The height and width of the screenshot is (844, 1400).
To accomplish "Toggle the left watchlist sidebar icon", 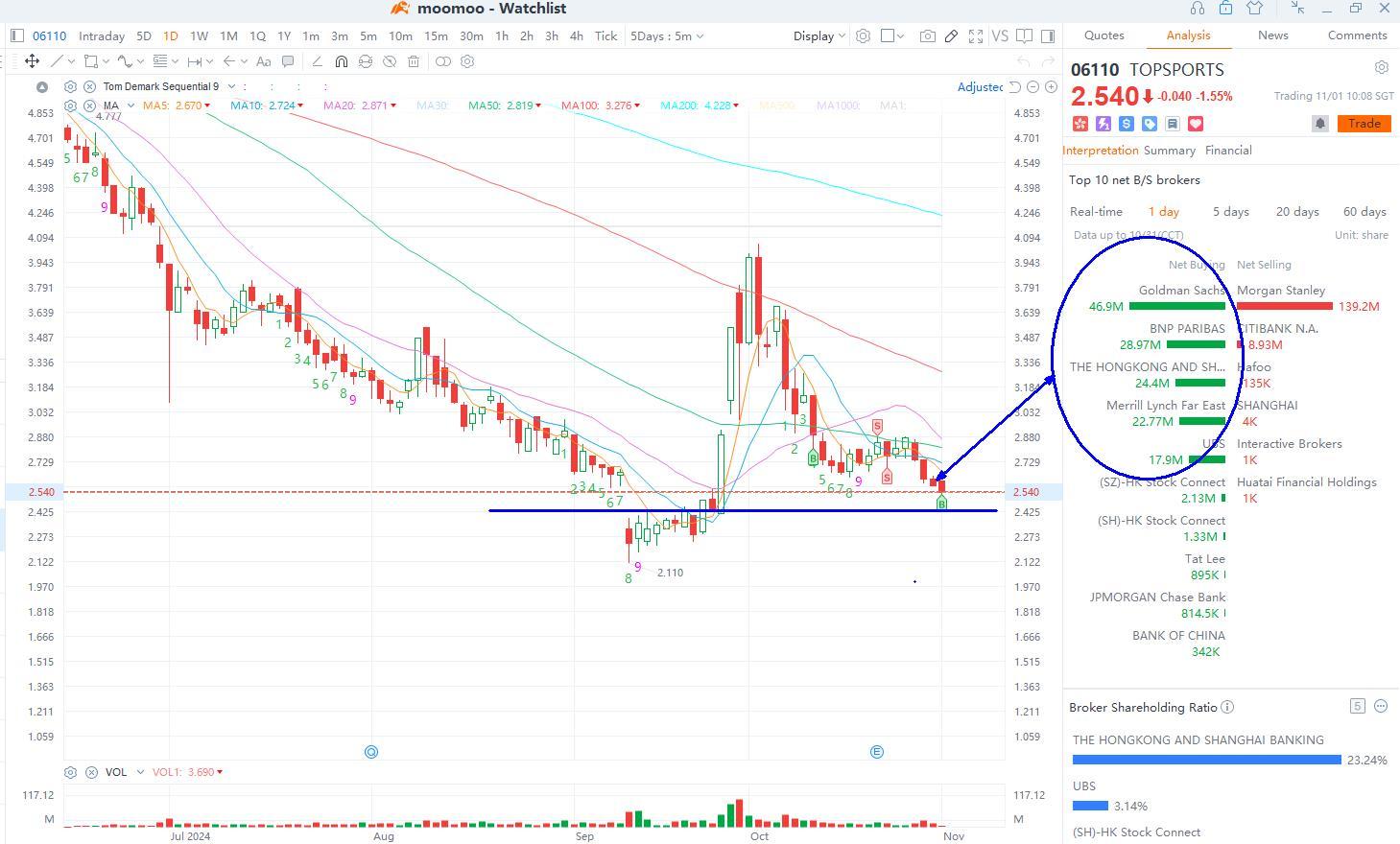I will [x=16, y=36].
